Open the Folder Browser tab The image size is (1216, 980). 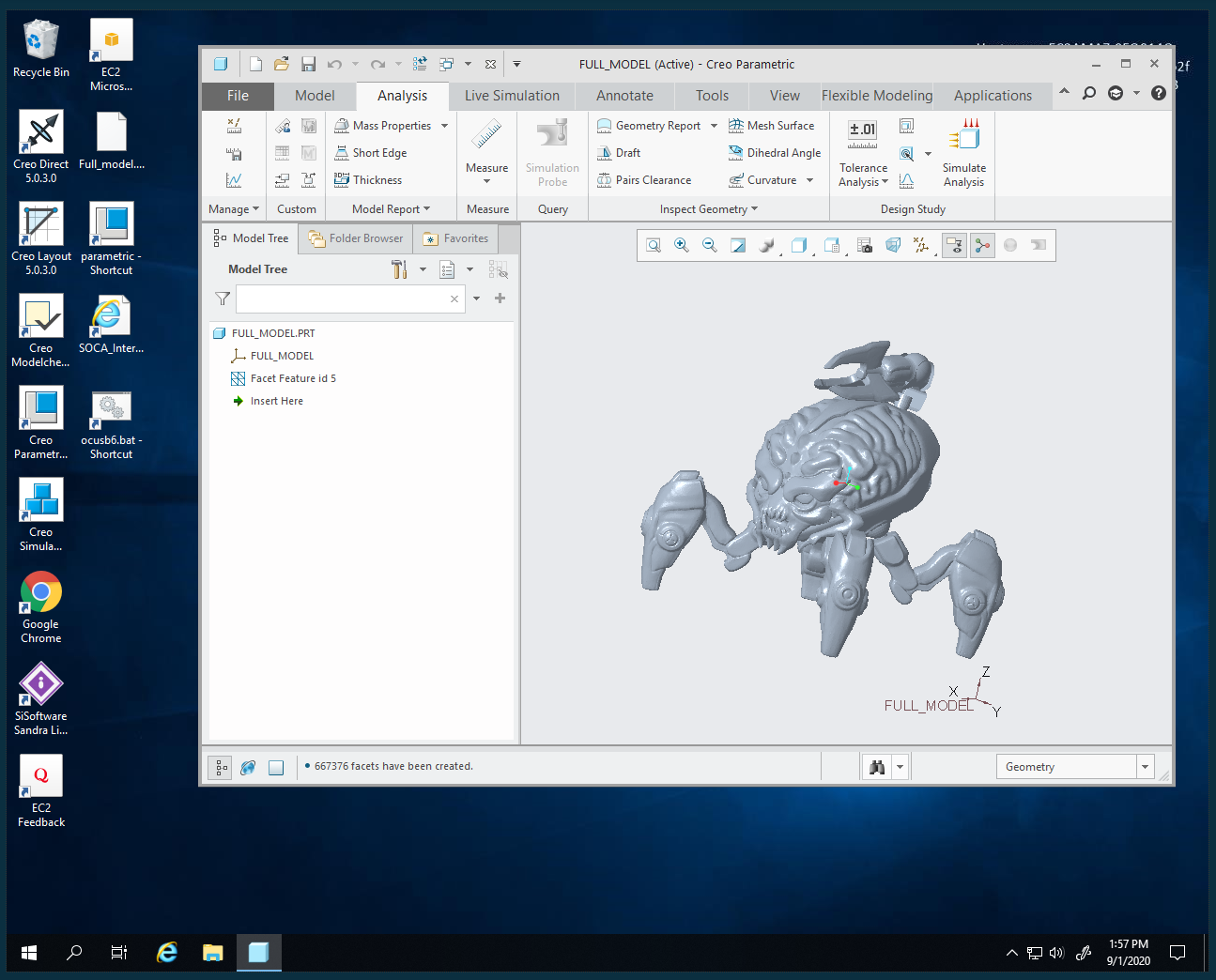click(356, 238)
